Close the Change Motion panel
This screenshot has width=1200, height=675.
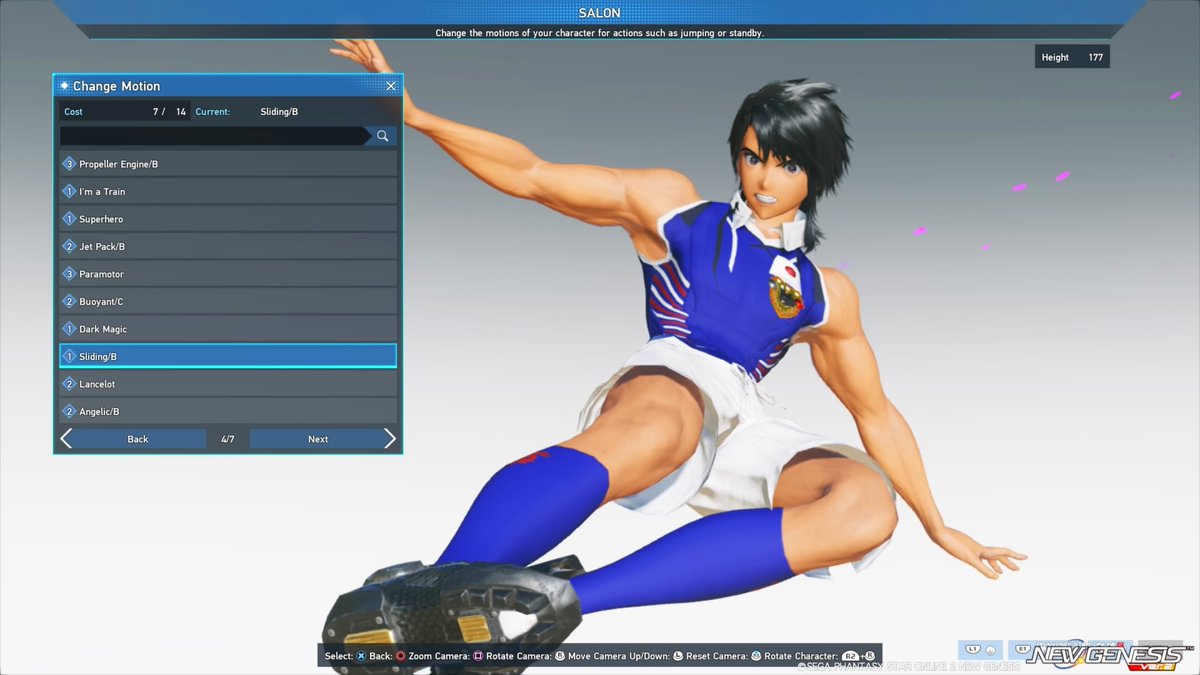(391, 86)
